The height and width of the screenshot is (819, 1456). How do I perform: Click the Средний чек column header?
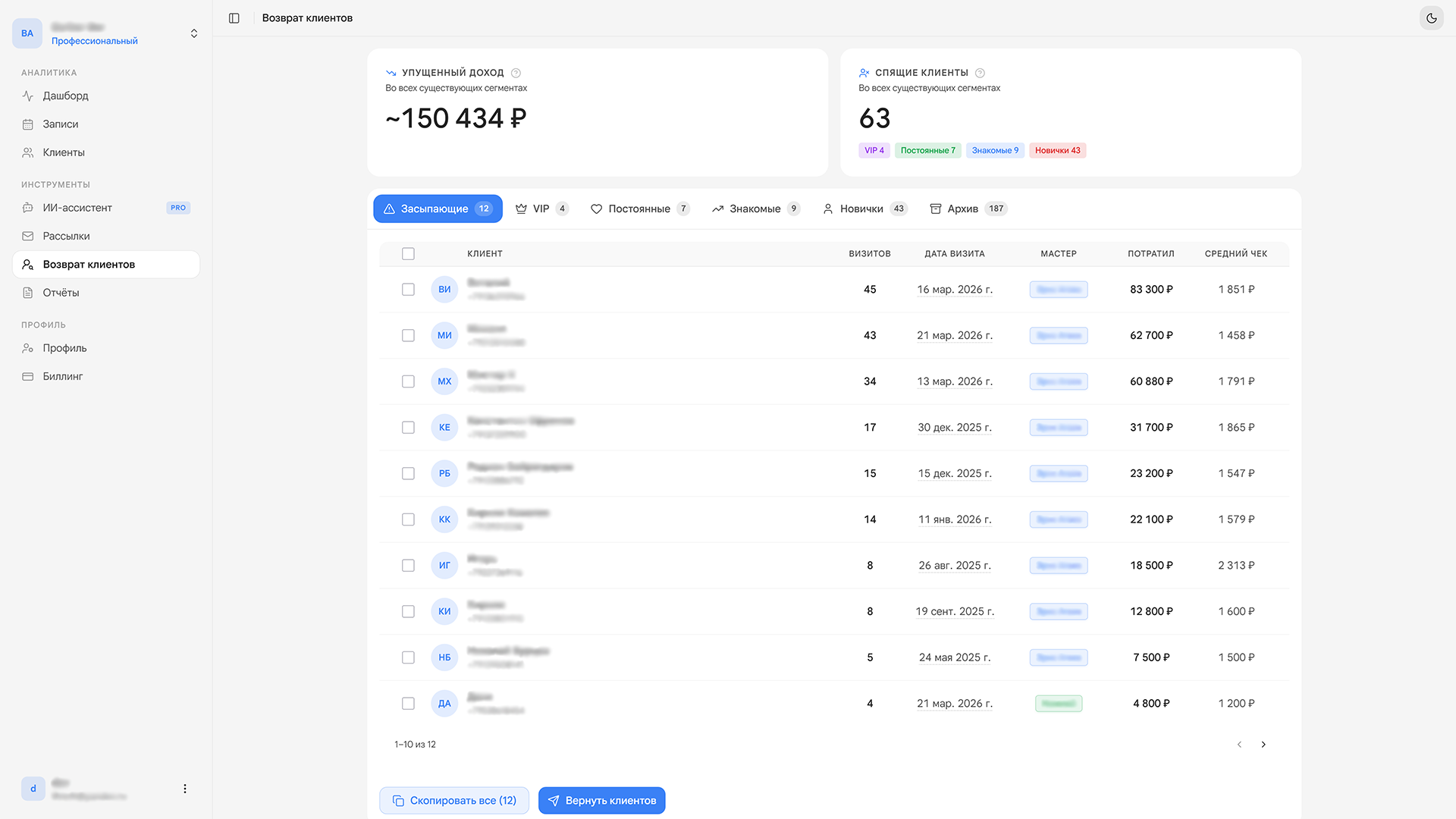click(1236, 254)
